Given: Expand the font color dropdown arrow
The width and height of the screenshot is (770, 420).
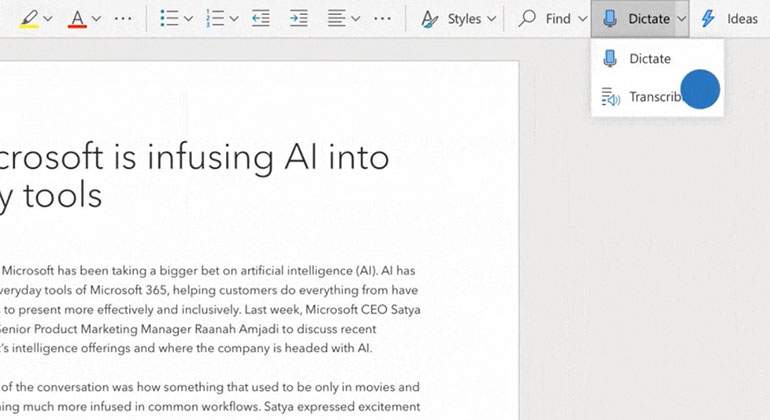Looking at the screenshot, I should pyautogui.click(x=96, y=19).
